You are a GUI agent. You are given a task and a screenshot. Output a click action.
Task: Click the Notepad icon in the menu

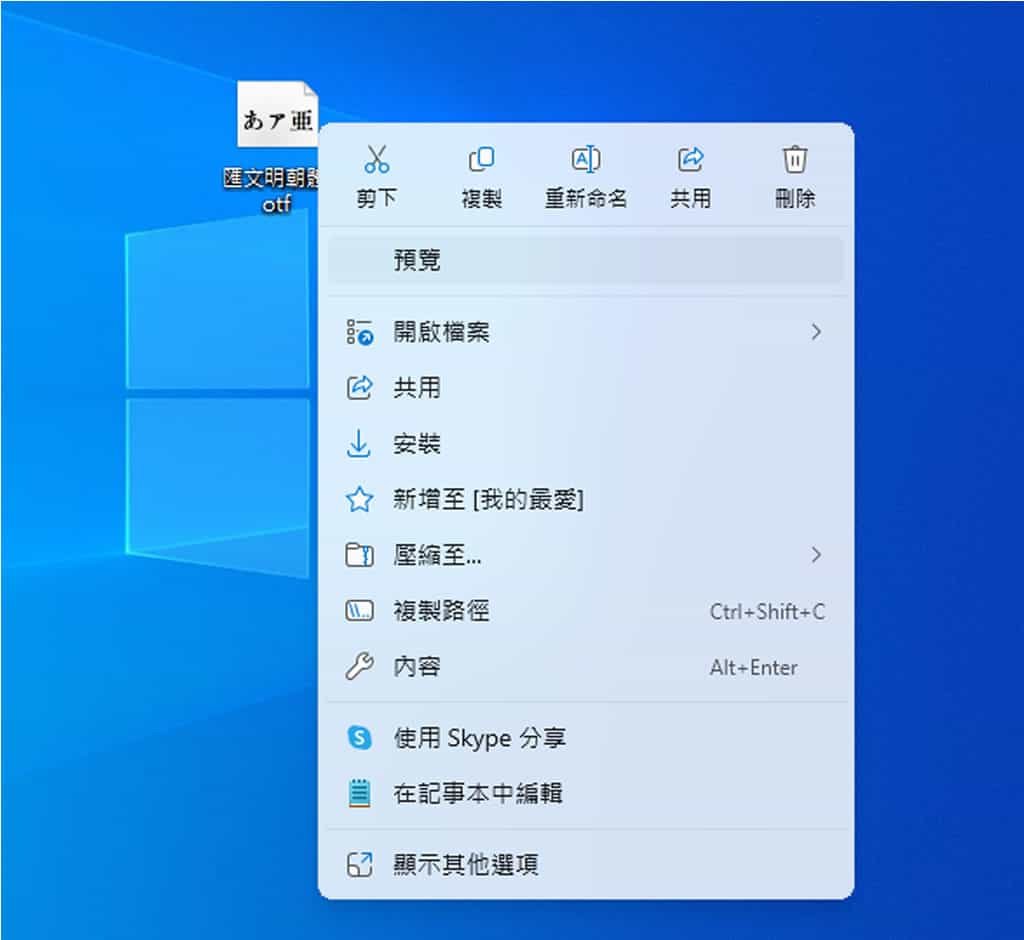(359, 793)
